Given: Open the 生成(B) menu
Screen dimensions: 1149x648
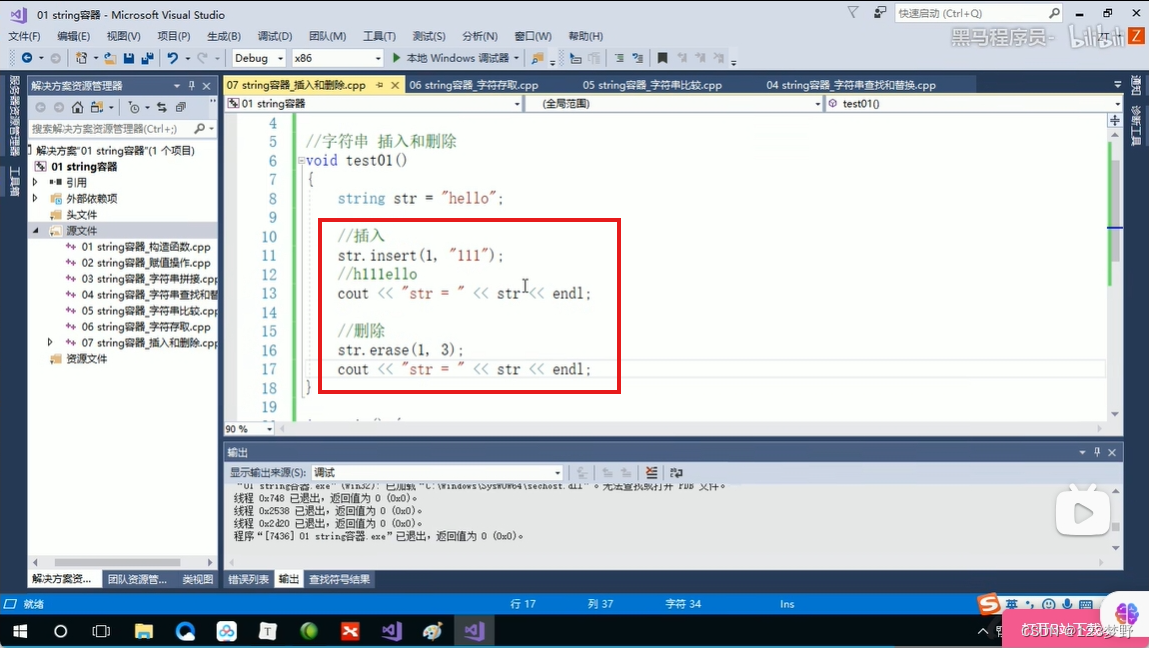Looking at the screenshot, I should (x=223, y=36).
